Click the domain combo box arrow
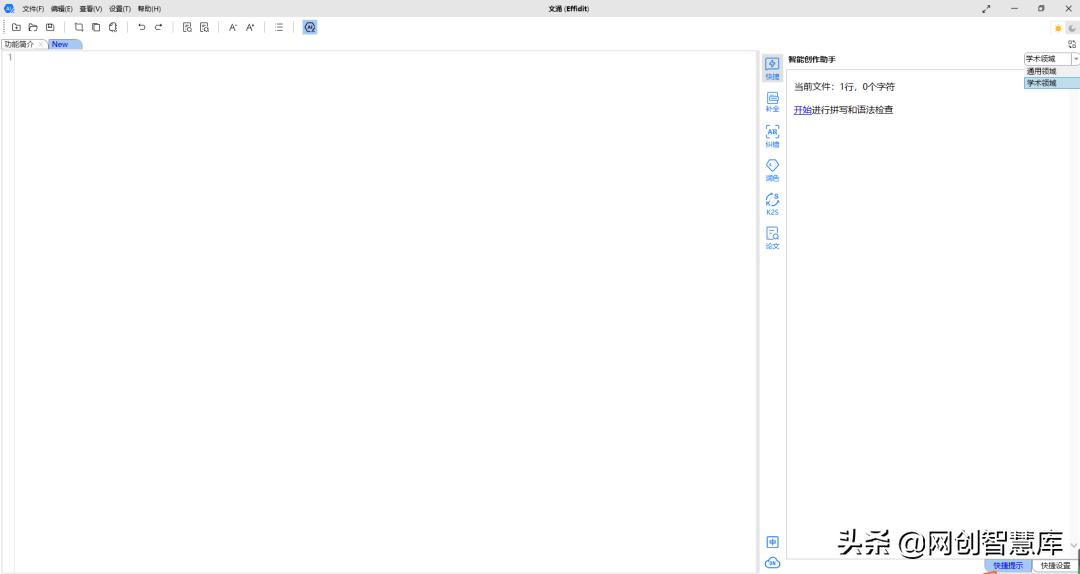The image size is (1080, 574). pyautogui.click(x=1076, y=59)
